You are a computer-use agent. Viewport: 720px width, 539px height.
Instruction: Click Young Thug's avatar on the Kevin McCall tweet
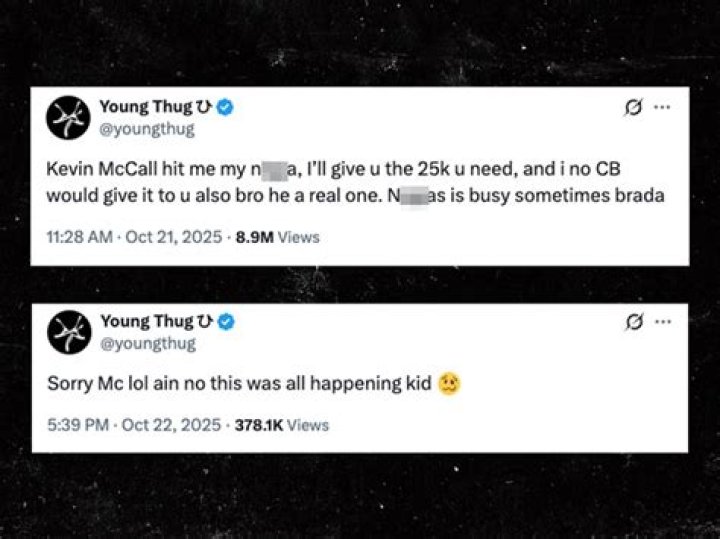click(67, 119)
